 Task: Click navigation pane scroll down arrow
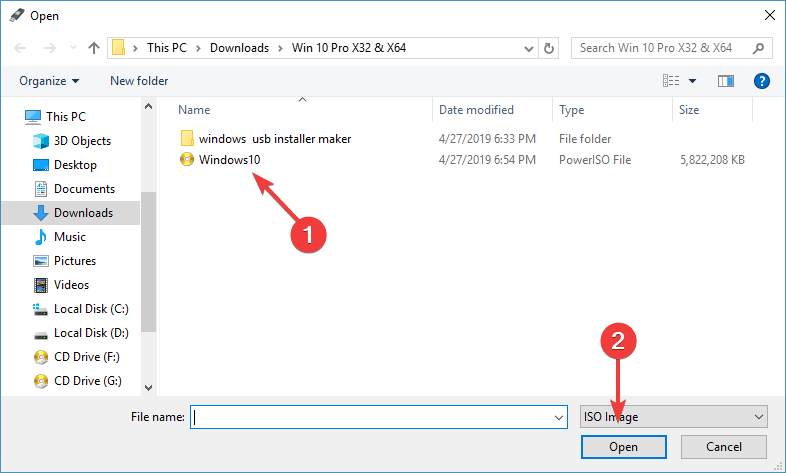pyautogui.click(x=148, y=387)
